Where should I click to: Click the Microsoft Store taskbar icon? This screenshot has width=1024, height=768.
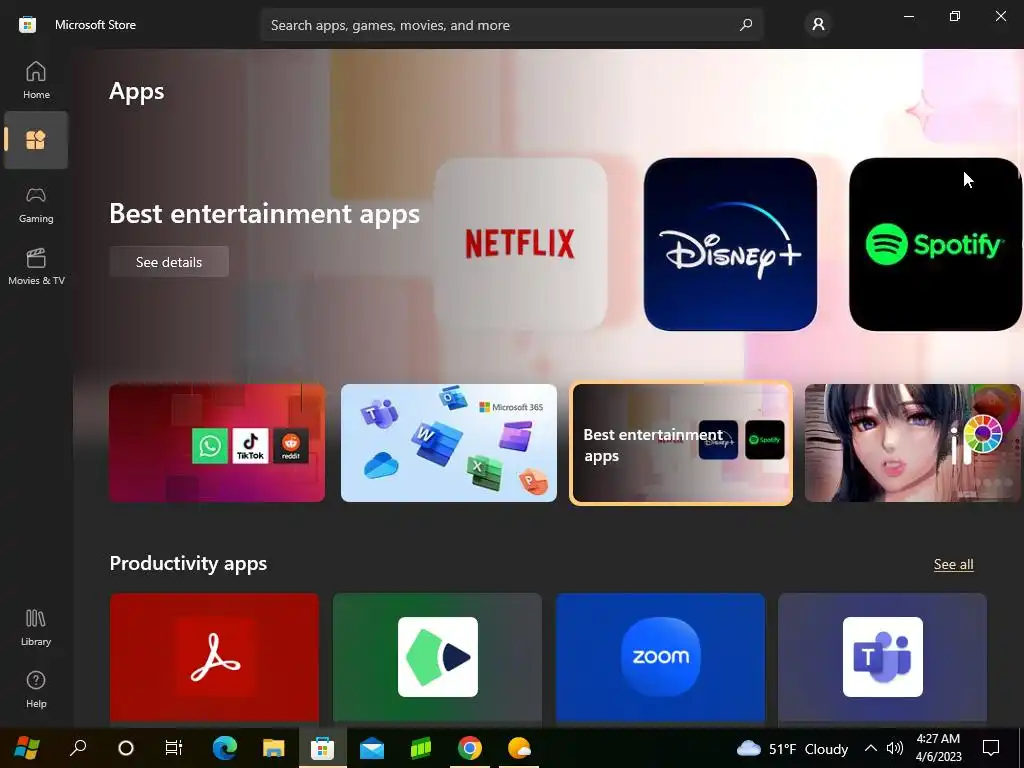point(323,748)
